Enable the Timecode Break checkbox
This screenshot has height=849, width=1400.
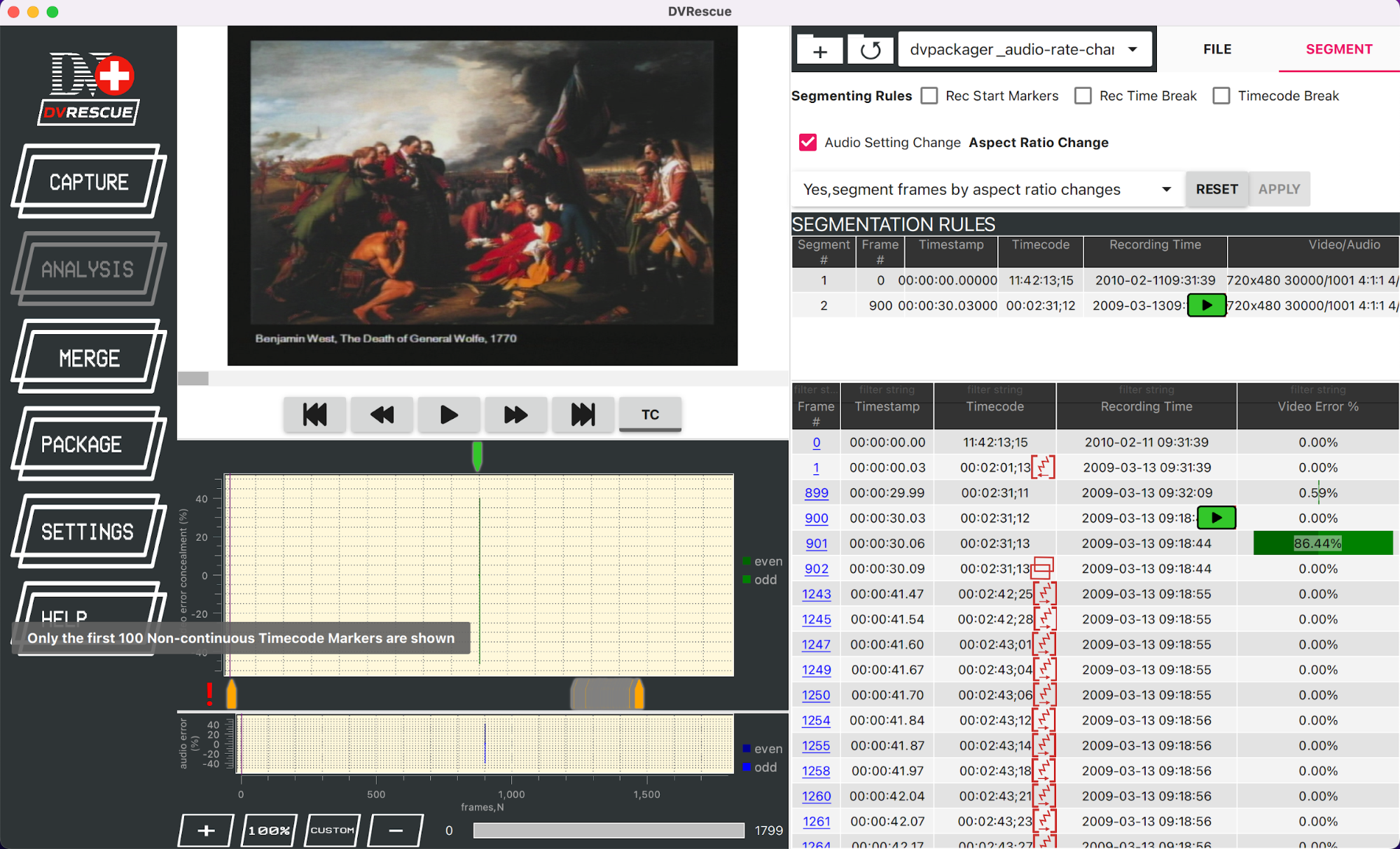1222,95
